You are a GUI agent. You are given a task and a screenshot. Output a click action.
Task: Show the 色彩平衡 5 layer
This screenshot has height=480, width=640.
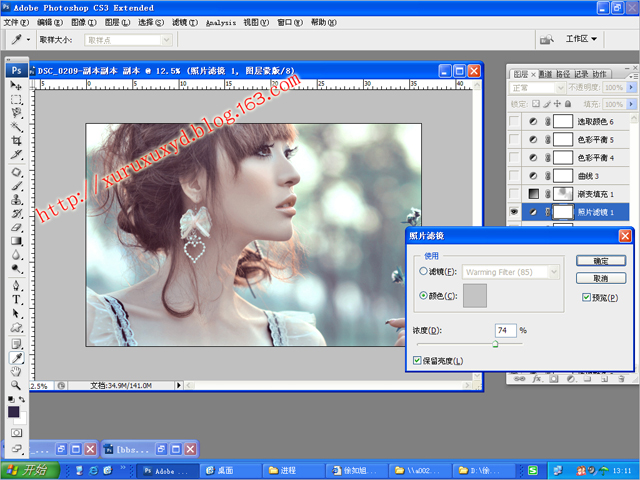[514, 139]
